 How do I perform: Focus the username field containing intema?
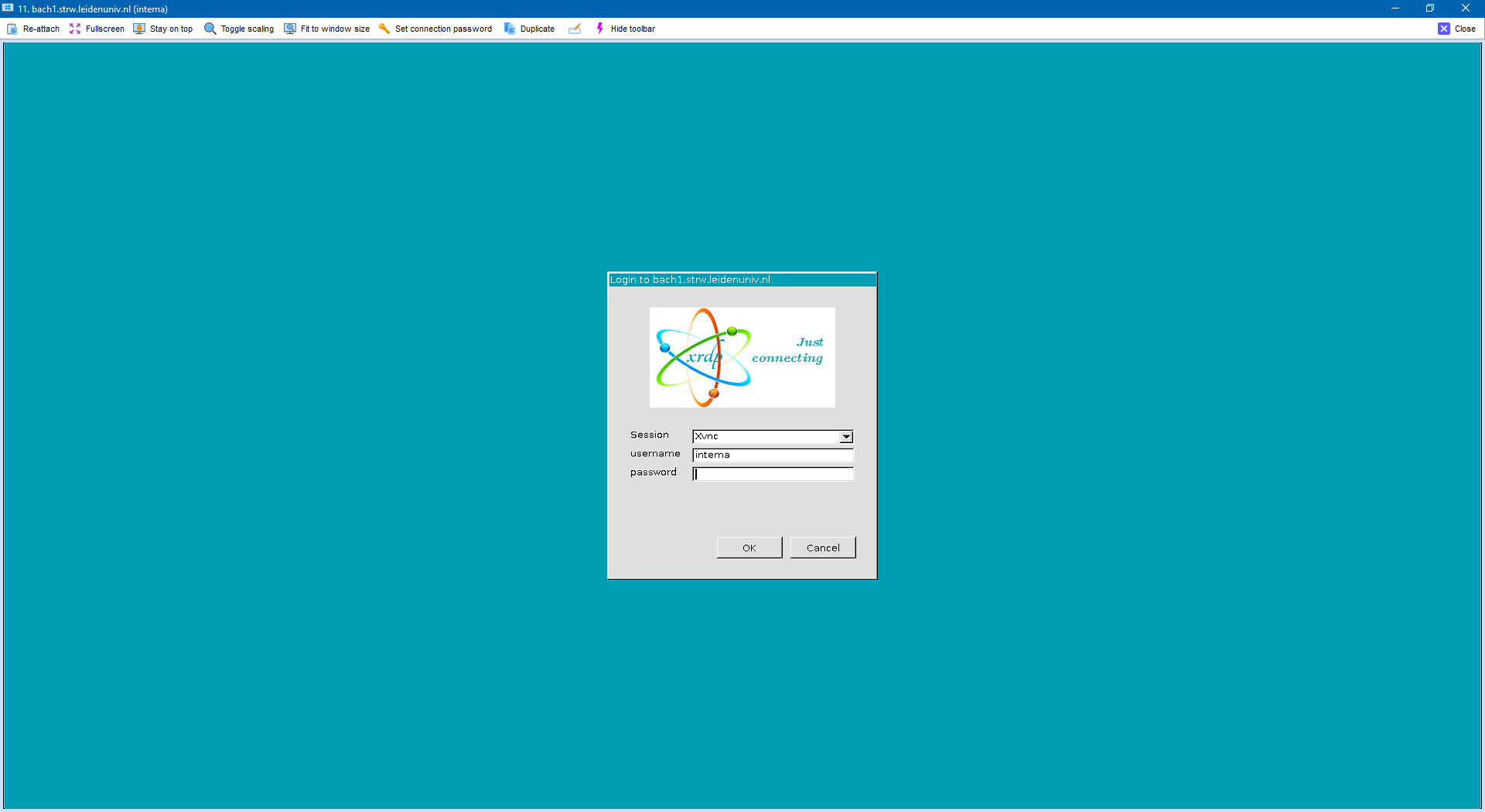[772, 455]
